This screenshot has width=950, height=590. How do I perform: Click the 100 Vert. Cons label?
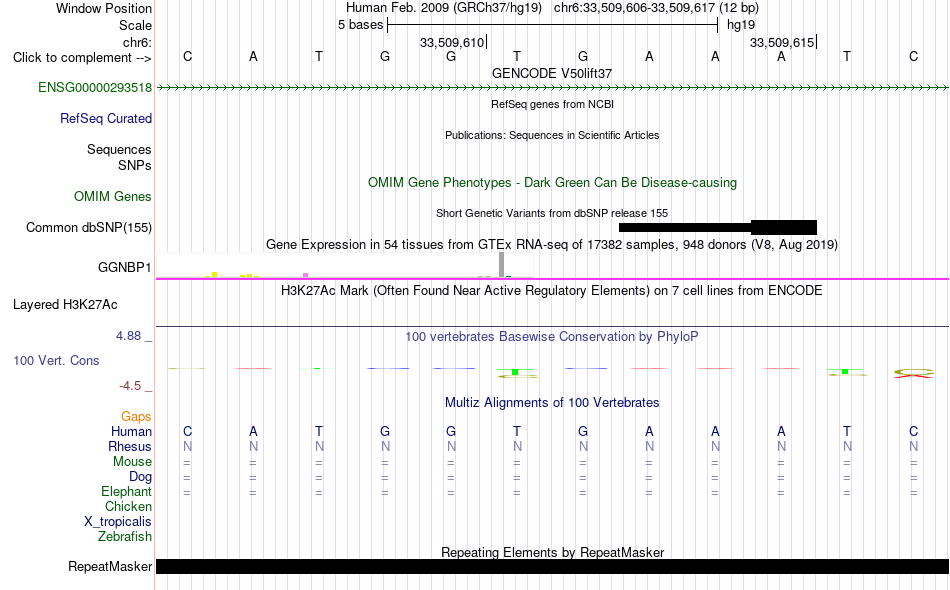(x=56, y=360)
